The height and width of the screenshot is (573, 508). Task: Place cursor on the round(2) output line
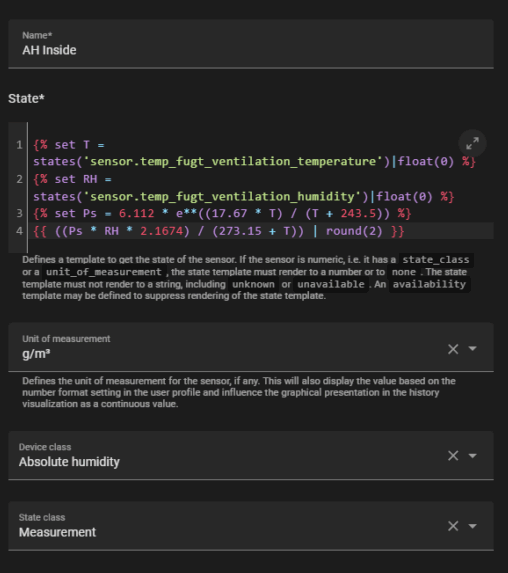[219, 231]
